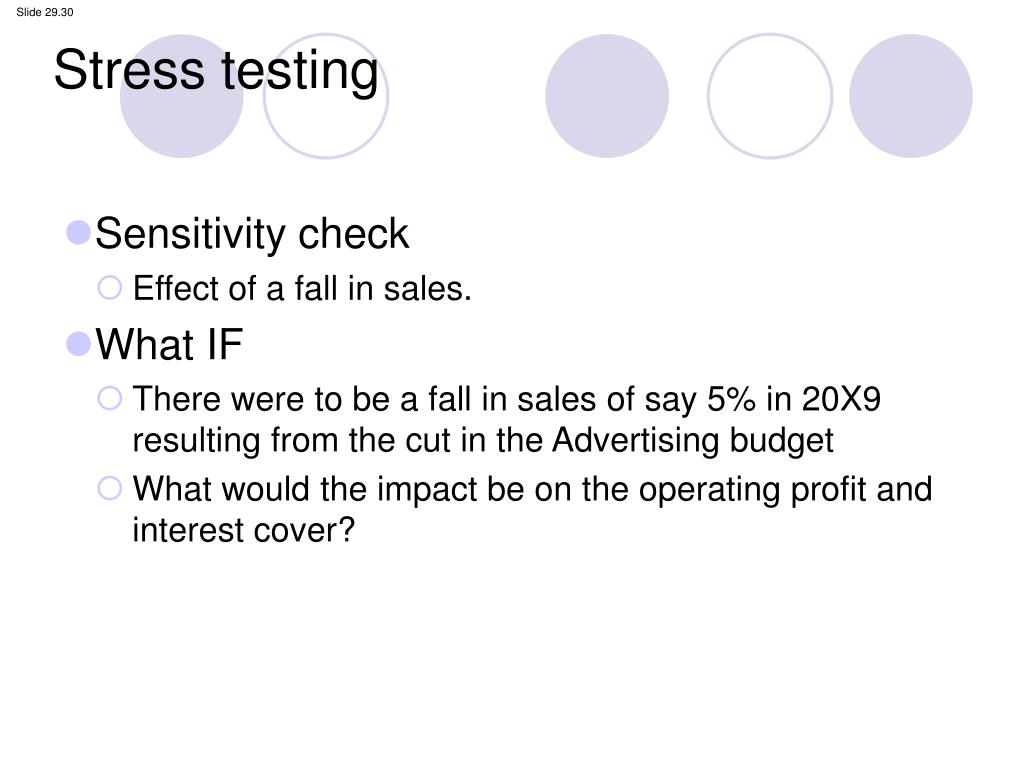Click the words 'interest cover?'
Image resolution: width=1024 pixels, height=768 pixels.
[244, 530]
